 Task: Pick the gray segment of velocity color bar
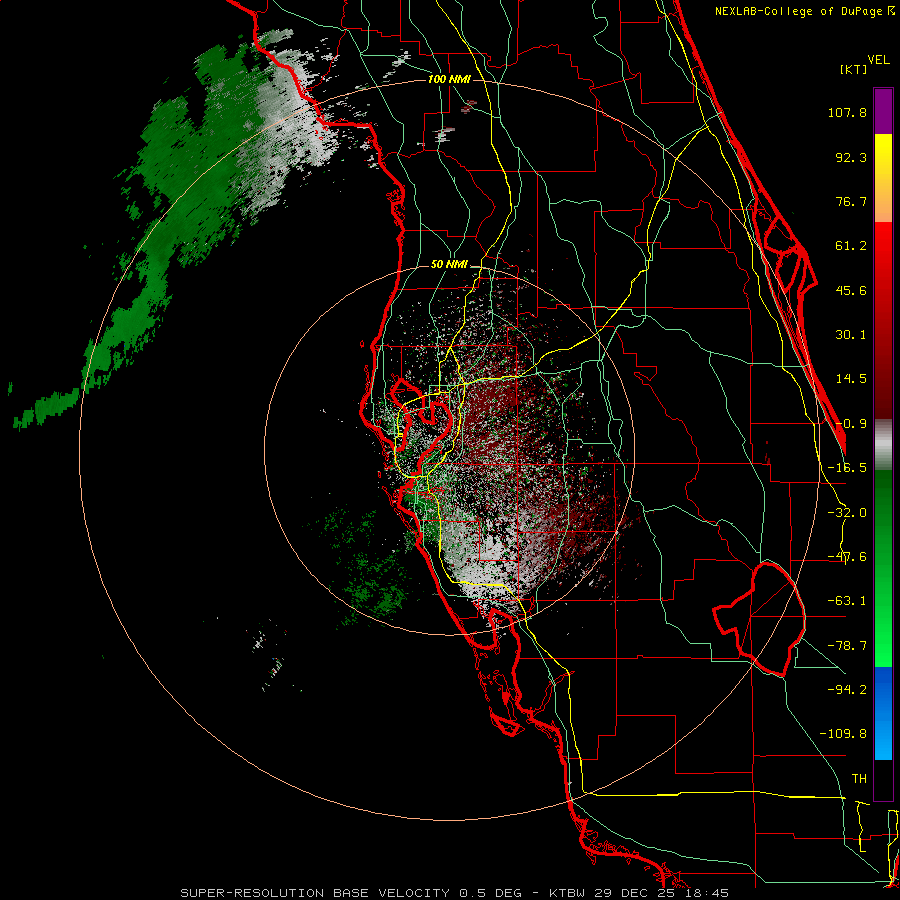[x=883, y=445]
